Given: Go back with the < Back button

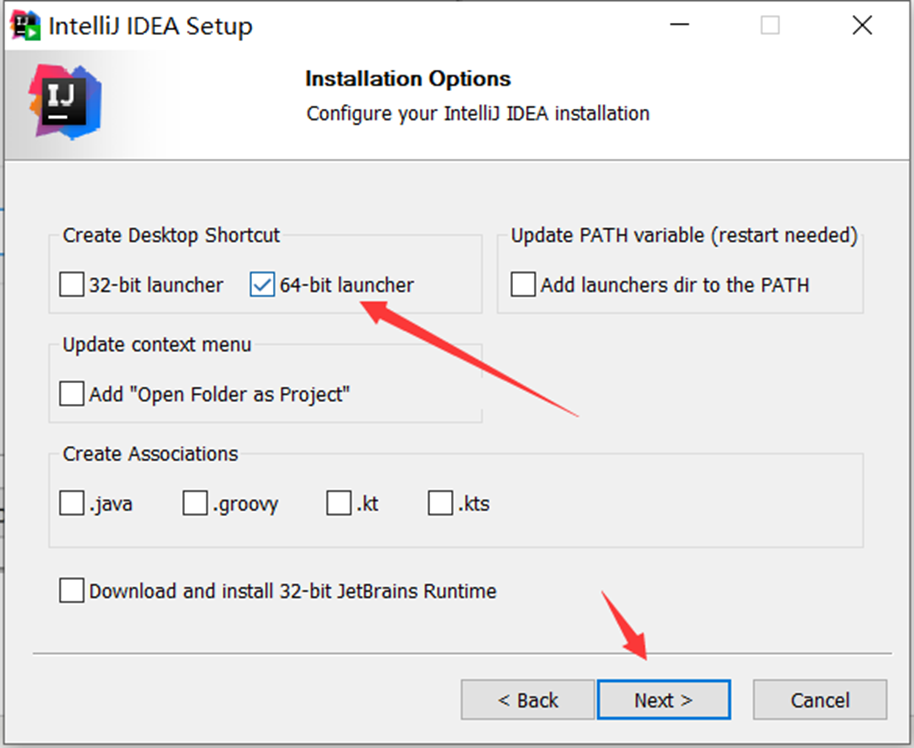Looking at the screenshot, I should click(x=527, y=700).
